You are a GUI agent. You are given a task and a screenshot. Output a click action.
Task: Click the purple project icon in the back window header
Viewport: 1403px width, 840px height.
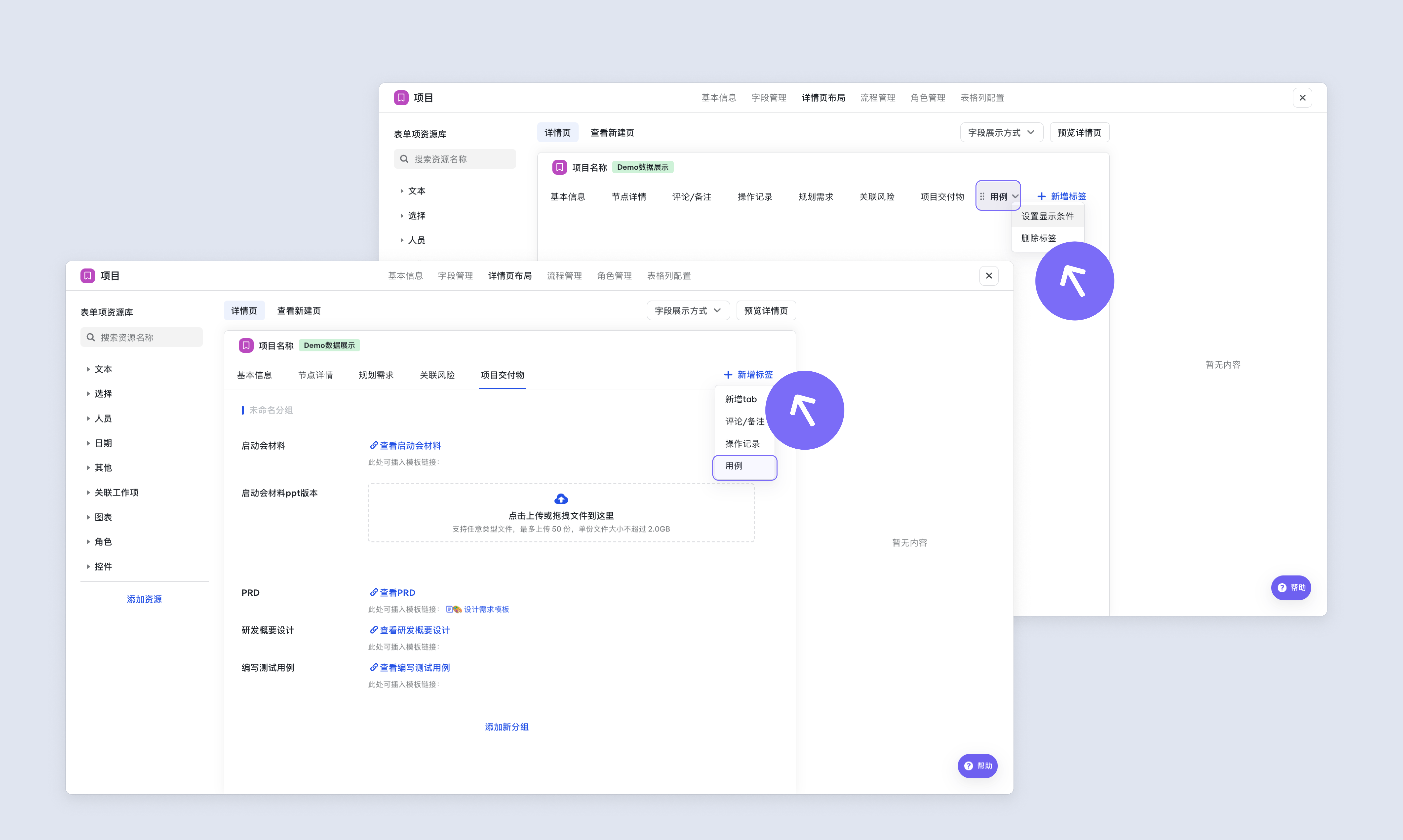[x=401, y=97]
